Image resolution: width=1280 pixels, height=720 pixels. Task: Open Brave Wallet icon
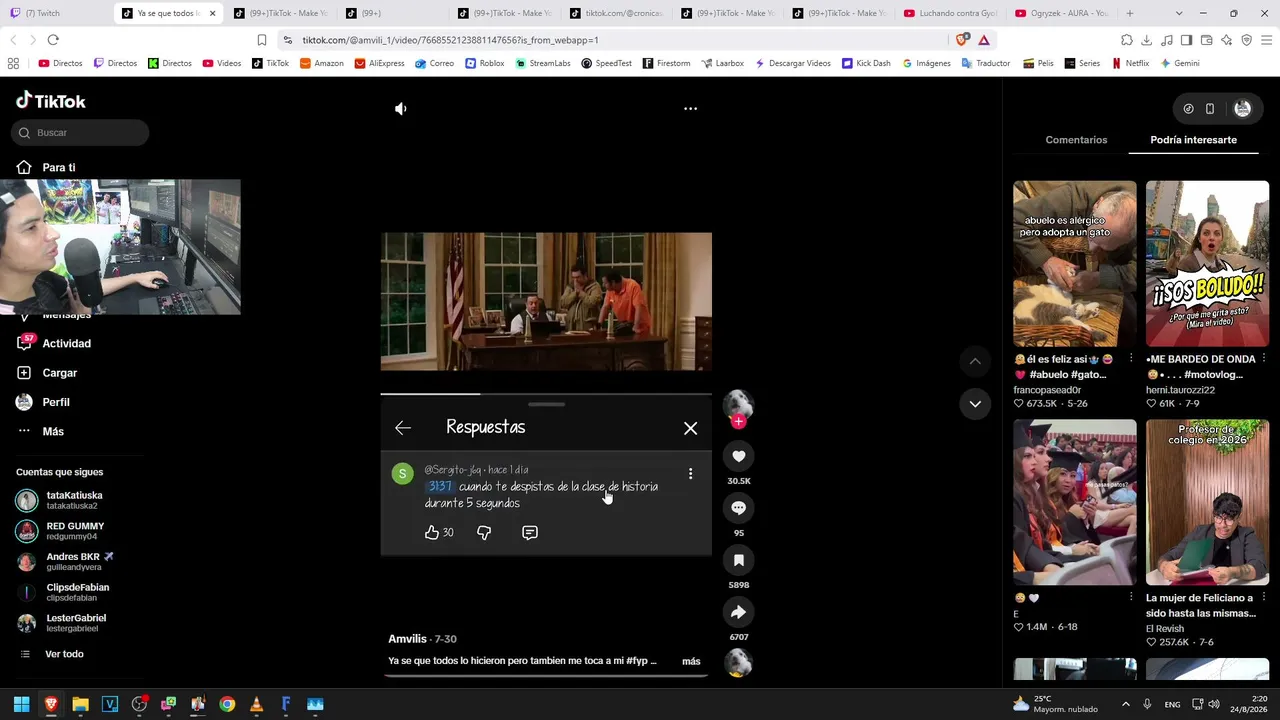pyautogui.click(x=1206, y=40)
